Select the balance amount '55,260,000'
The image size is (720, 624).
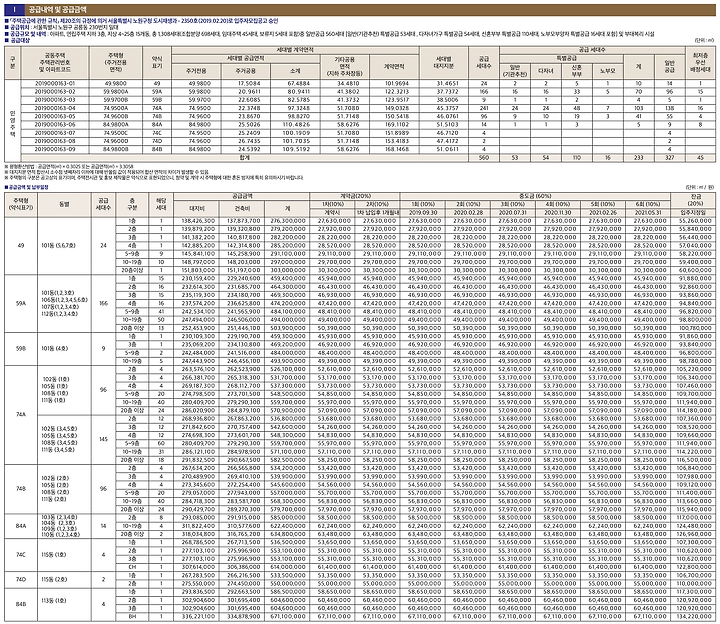695,221
